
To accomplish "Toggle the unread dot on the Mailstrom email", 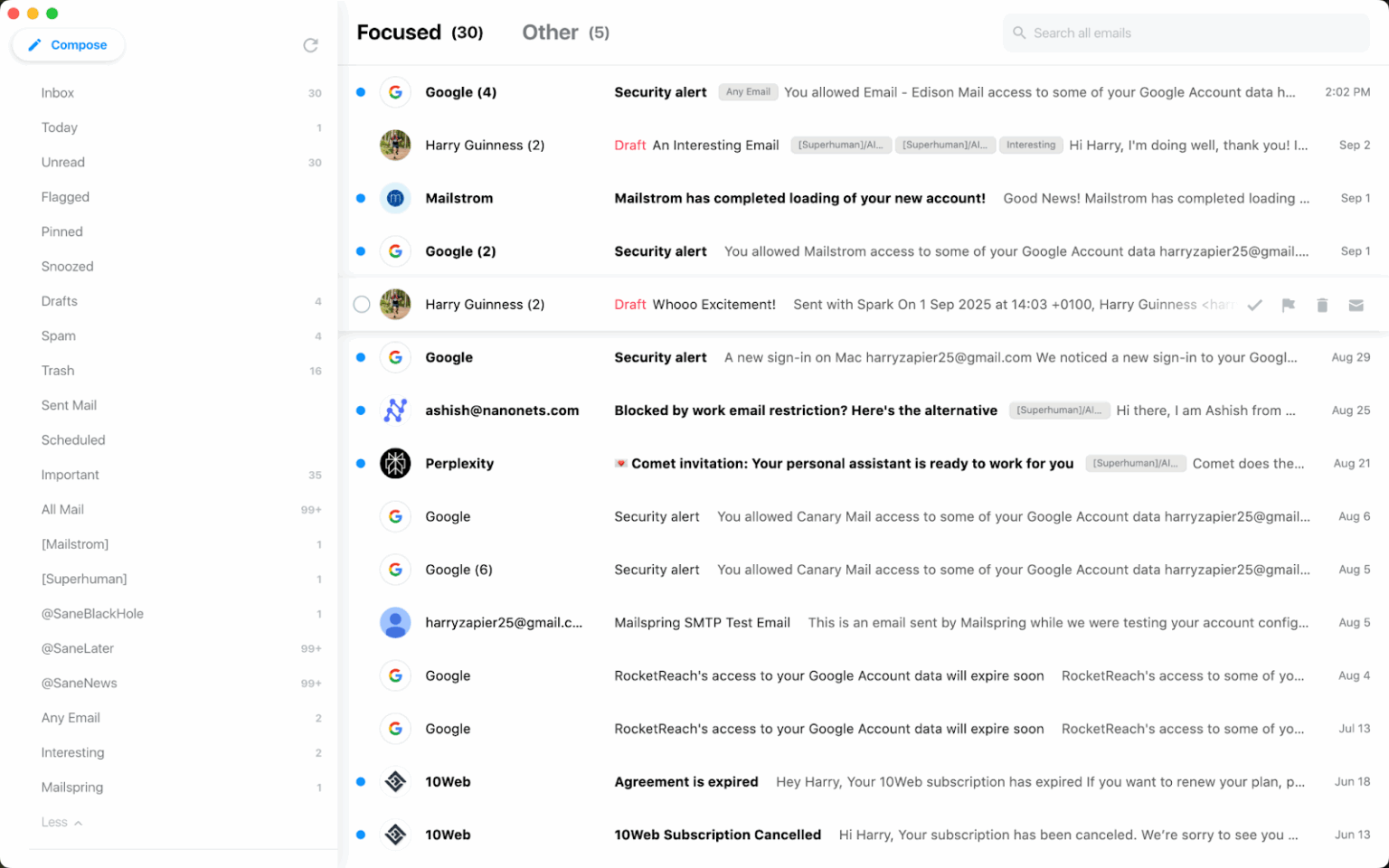I will (361, 198).
